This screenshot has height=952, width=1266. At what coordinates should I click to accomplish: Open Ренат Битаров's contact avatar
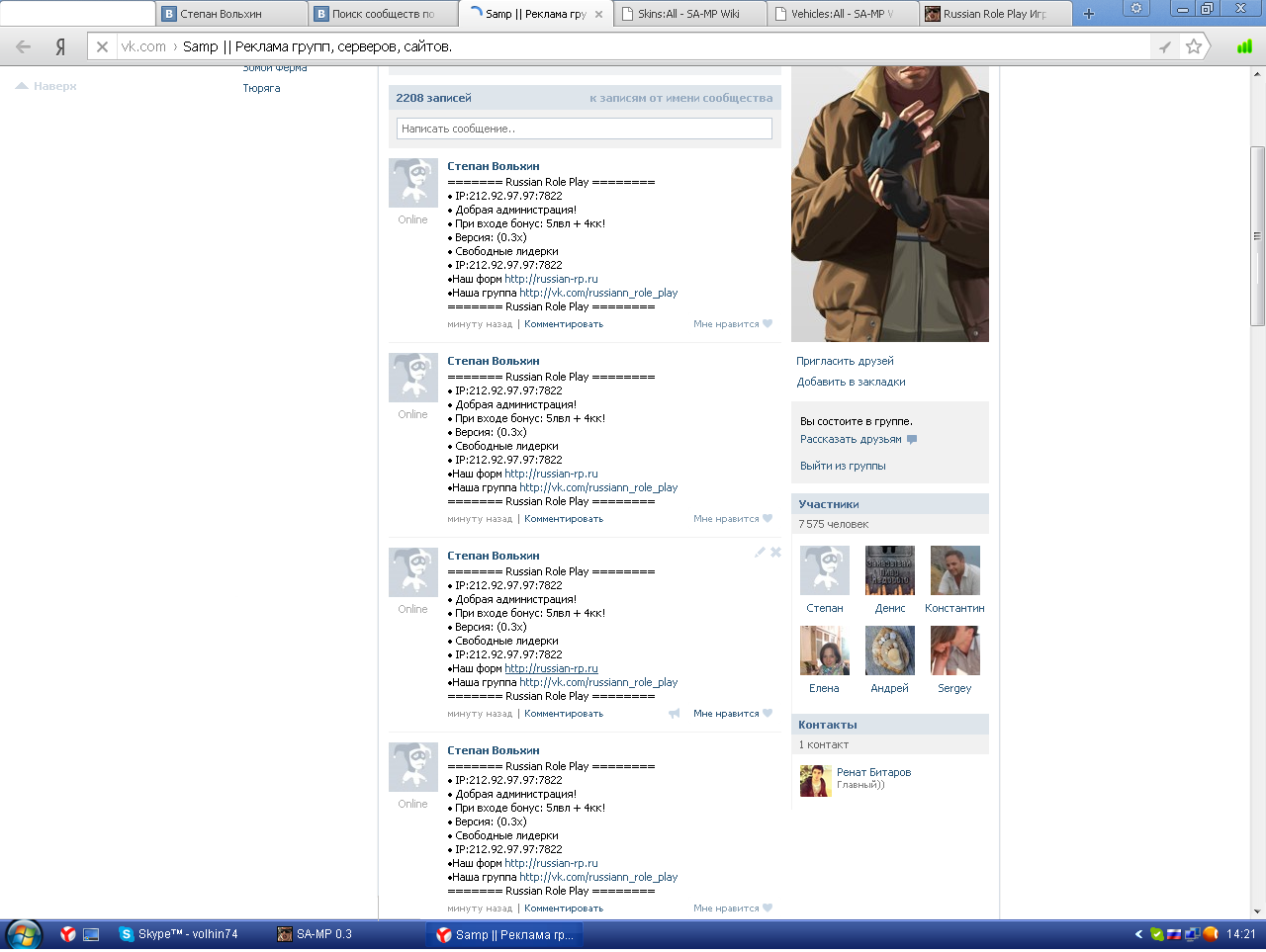(x=816, y=780)
